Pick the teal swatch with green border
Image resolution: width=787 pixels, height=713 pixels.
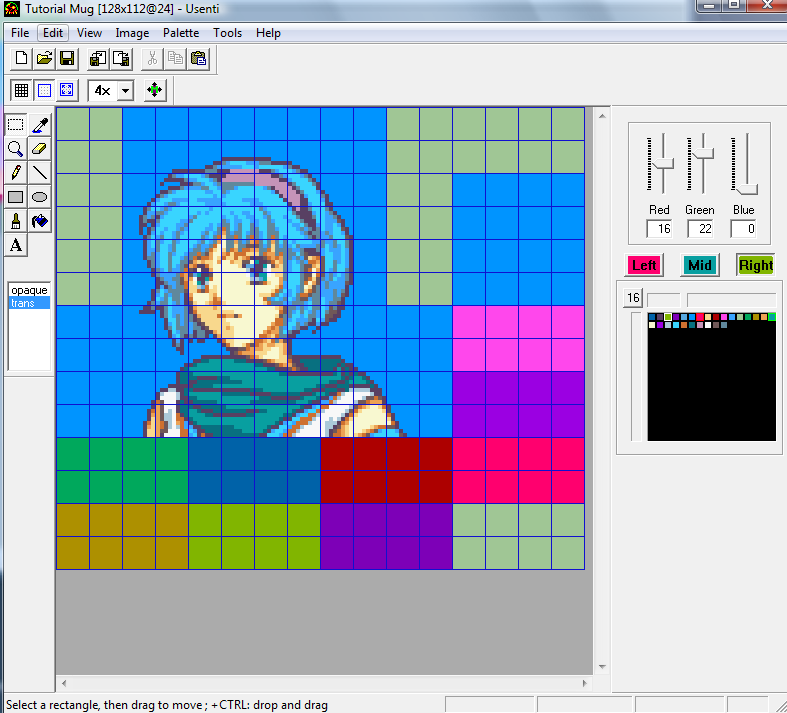click(772, 317)
